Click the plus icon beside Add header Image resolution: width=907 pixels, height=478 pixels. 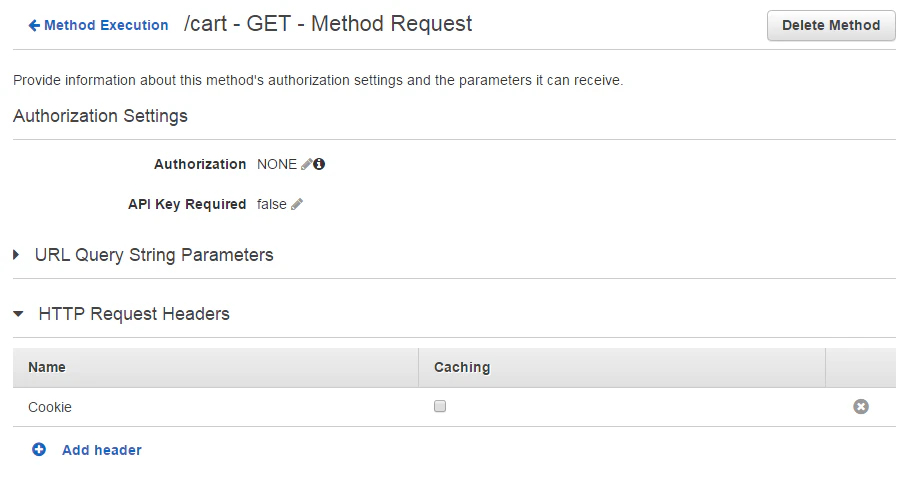click(x=39, y=450)
